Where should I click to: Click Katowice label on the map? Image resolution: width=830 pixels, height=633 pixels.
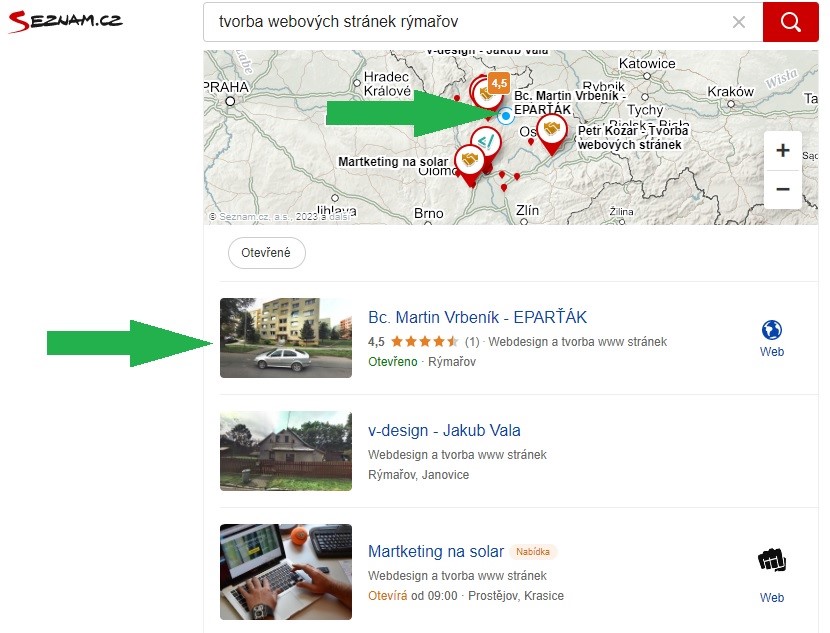647,64
